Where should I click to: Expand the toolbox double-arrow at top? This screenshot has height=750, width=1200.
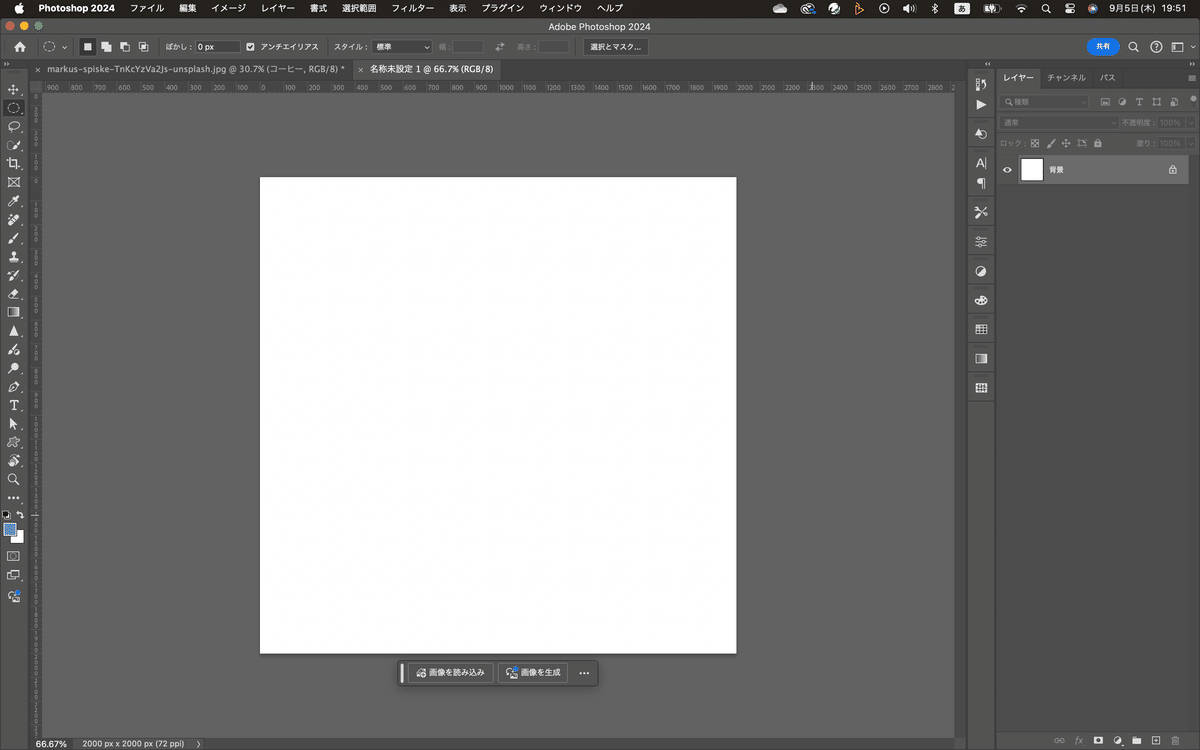coord(8,63)
